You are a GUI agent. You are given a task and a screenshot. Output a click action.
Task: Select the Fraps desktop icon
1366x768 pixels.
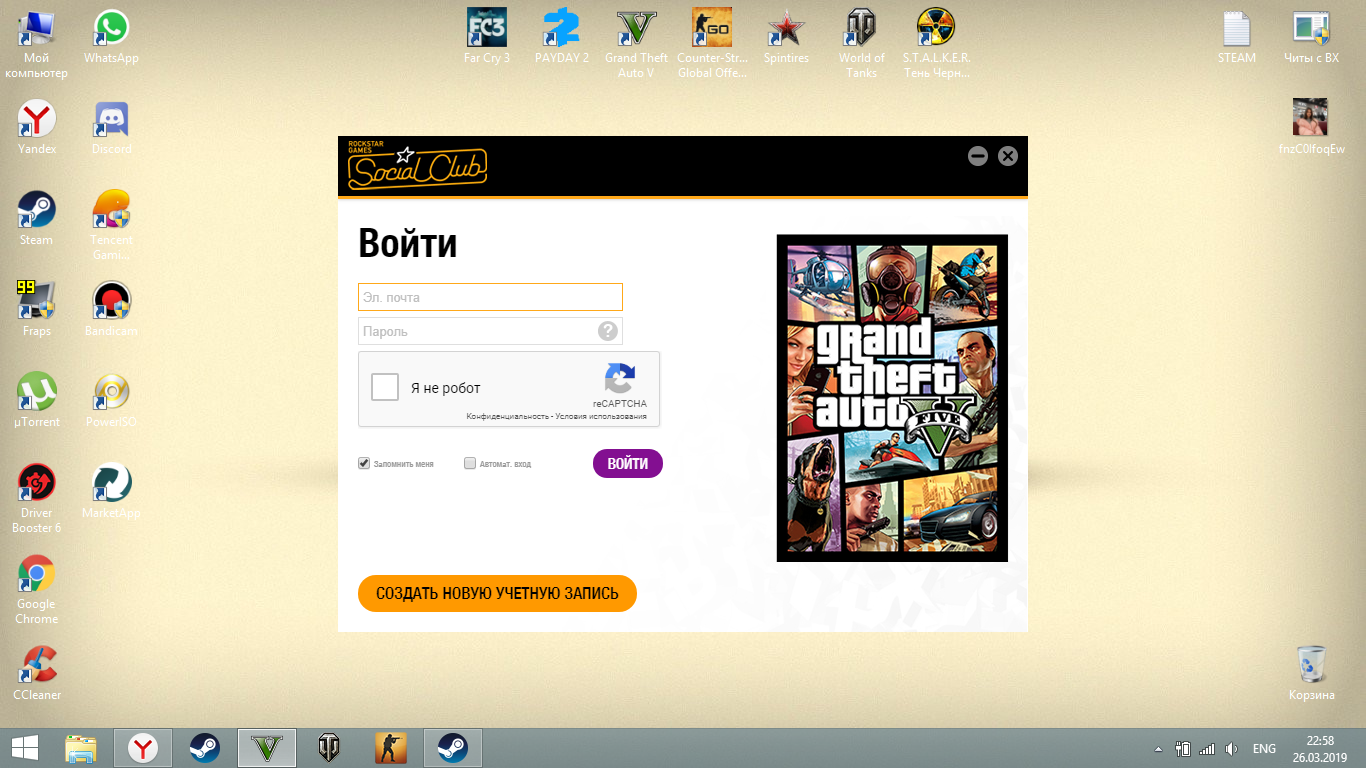(37, 310)
